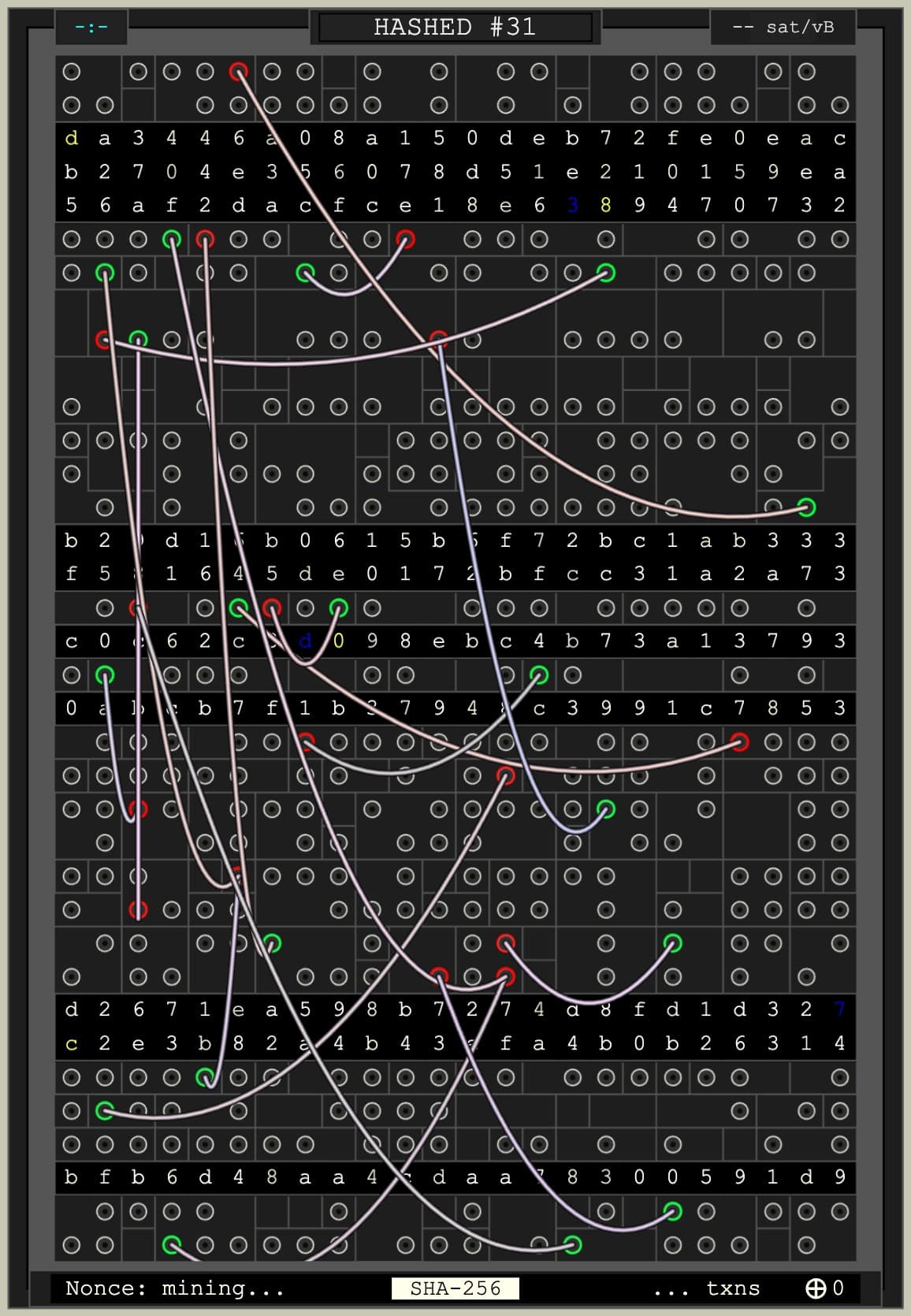The height and width of the screenshot is (1316, 911).
Task: Click the 'Nonce: mining...' status text
Action: point(175,1288)
